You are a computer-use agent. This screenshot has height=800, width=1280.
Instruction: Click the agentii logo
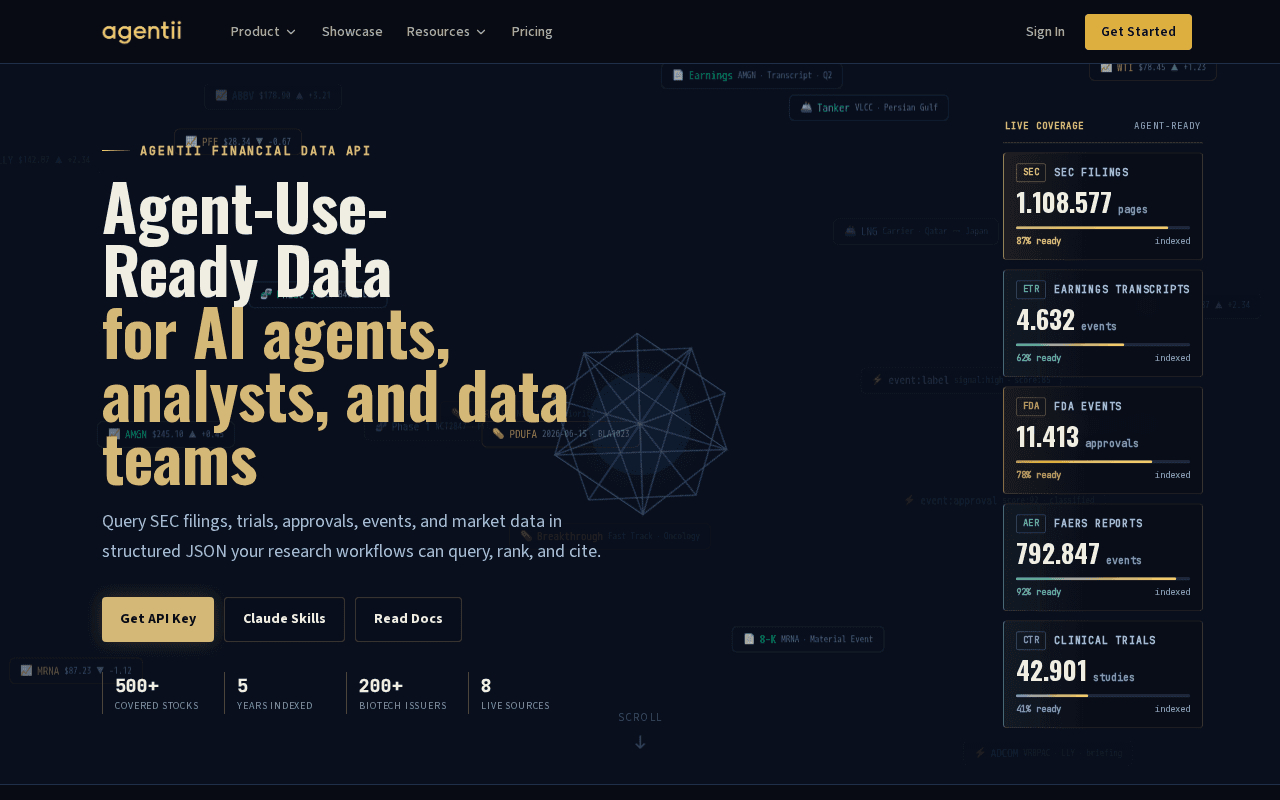pos(142,32)
